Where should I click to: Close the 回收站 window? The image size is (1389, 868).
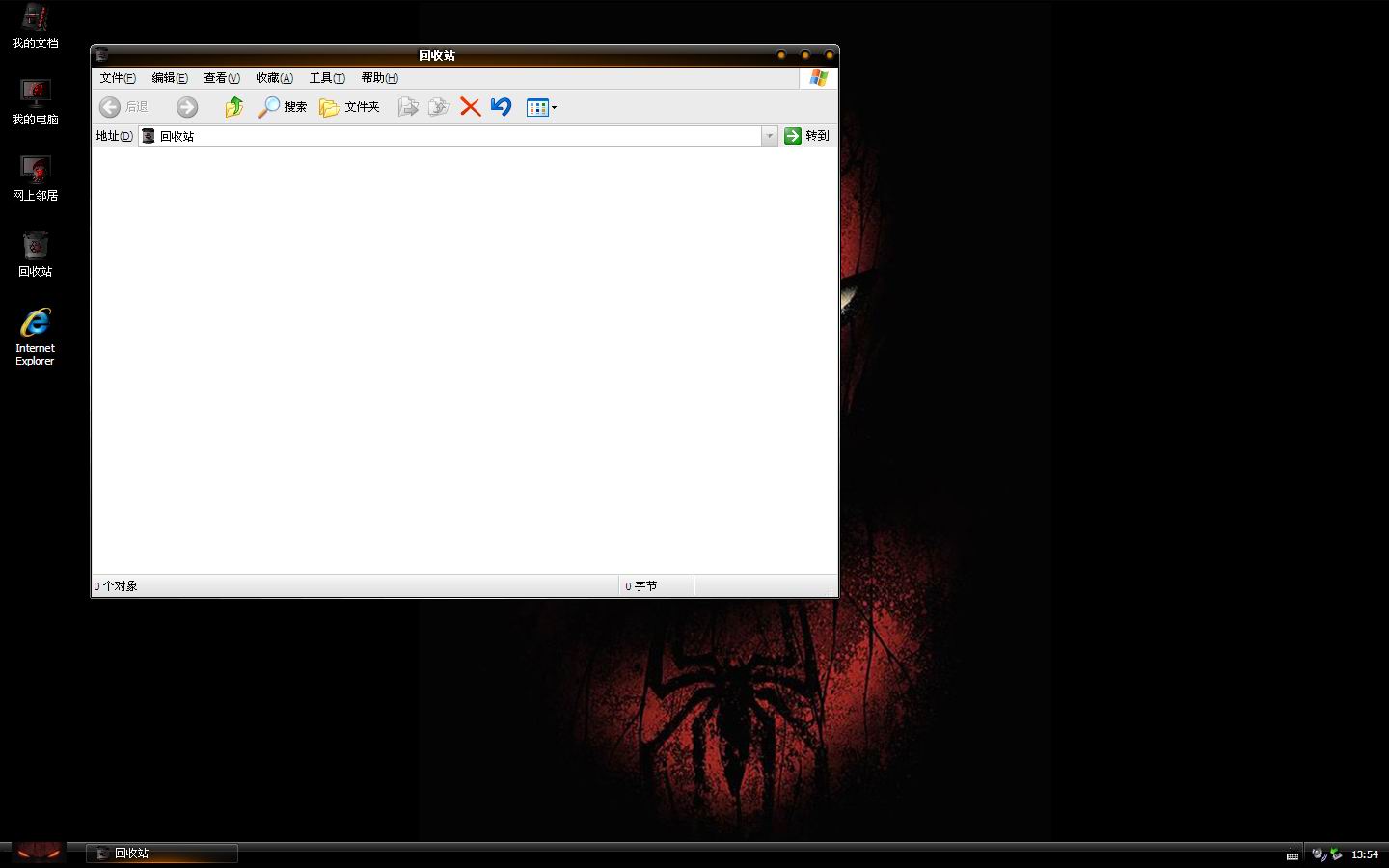click(x=829, y=55)
